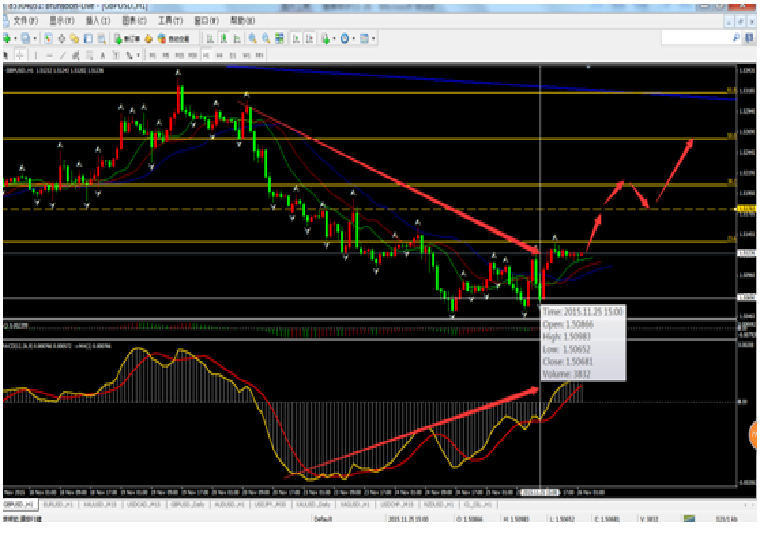The width and height of the screenshot is (773, 537).
Task: Select the Text Label tool
Action: (116, 55)
